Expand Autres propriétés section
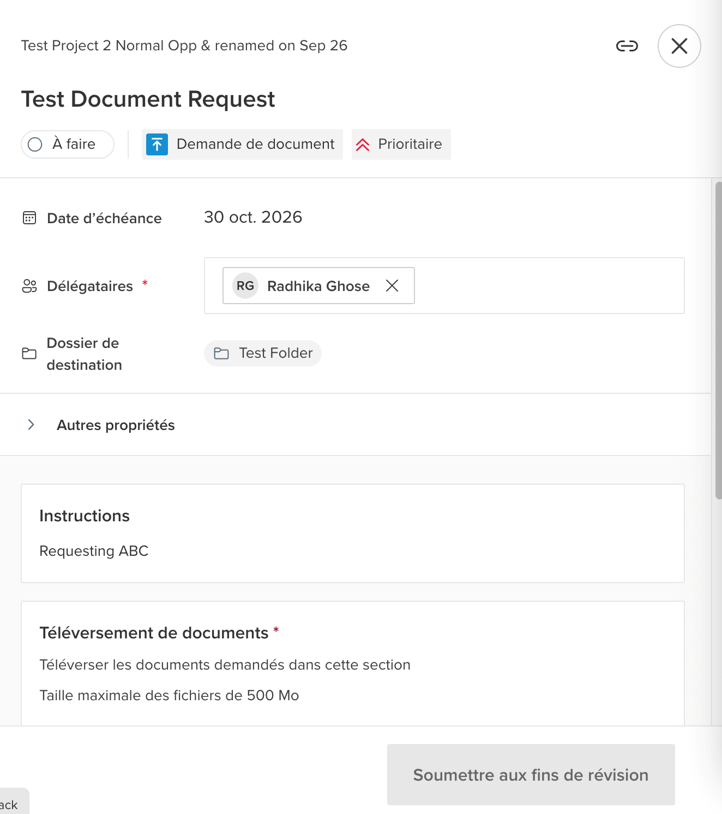722x814 pixels. pos(31,425)
